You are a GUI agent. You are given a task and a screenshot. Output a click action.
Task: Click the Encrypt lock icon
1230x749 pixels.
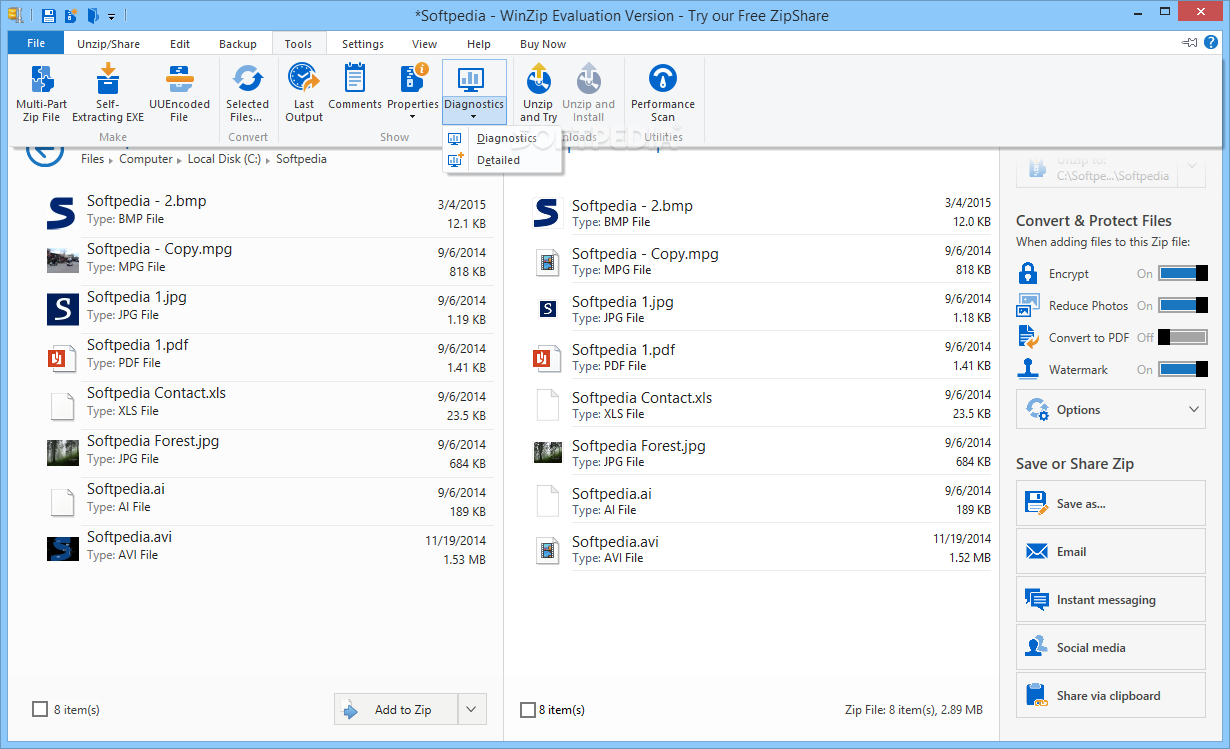pos(1028,273)
